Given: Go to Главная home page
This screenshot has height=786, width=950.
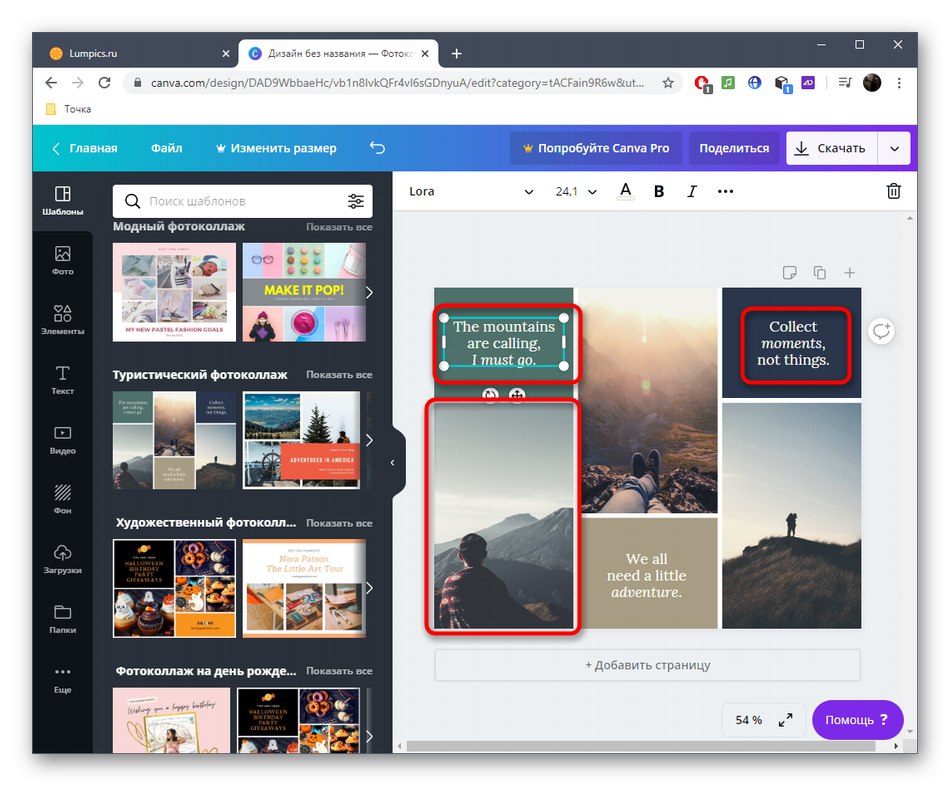Looking at the screenshot, I should pos(85,148).
